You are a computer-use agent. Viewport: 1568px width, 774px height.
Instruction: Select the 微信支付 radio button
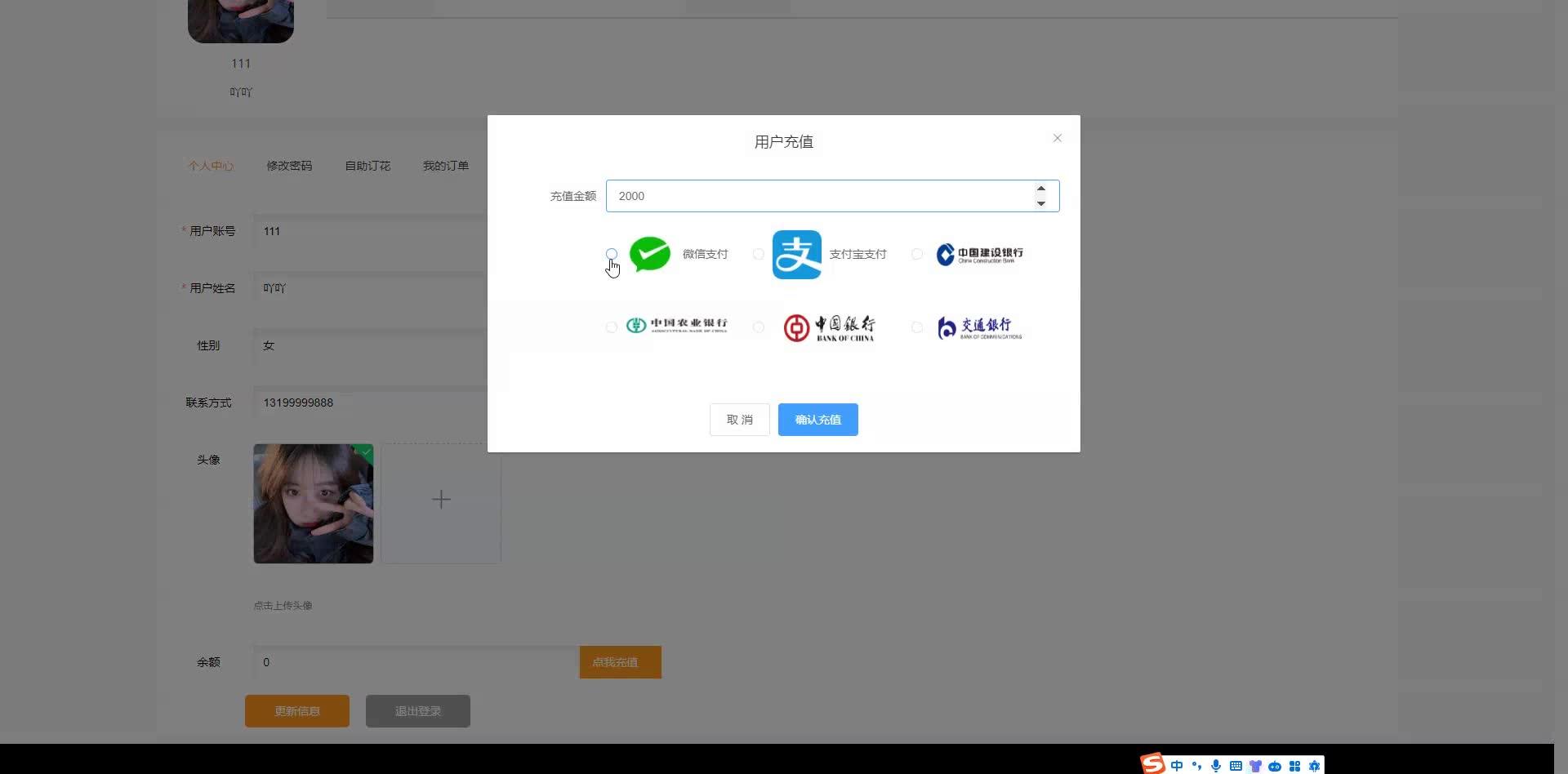[x=612, y=254]
